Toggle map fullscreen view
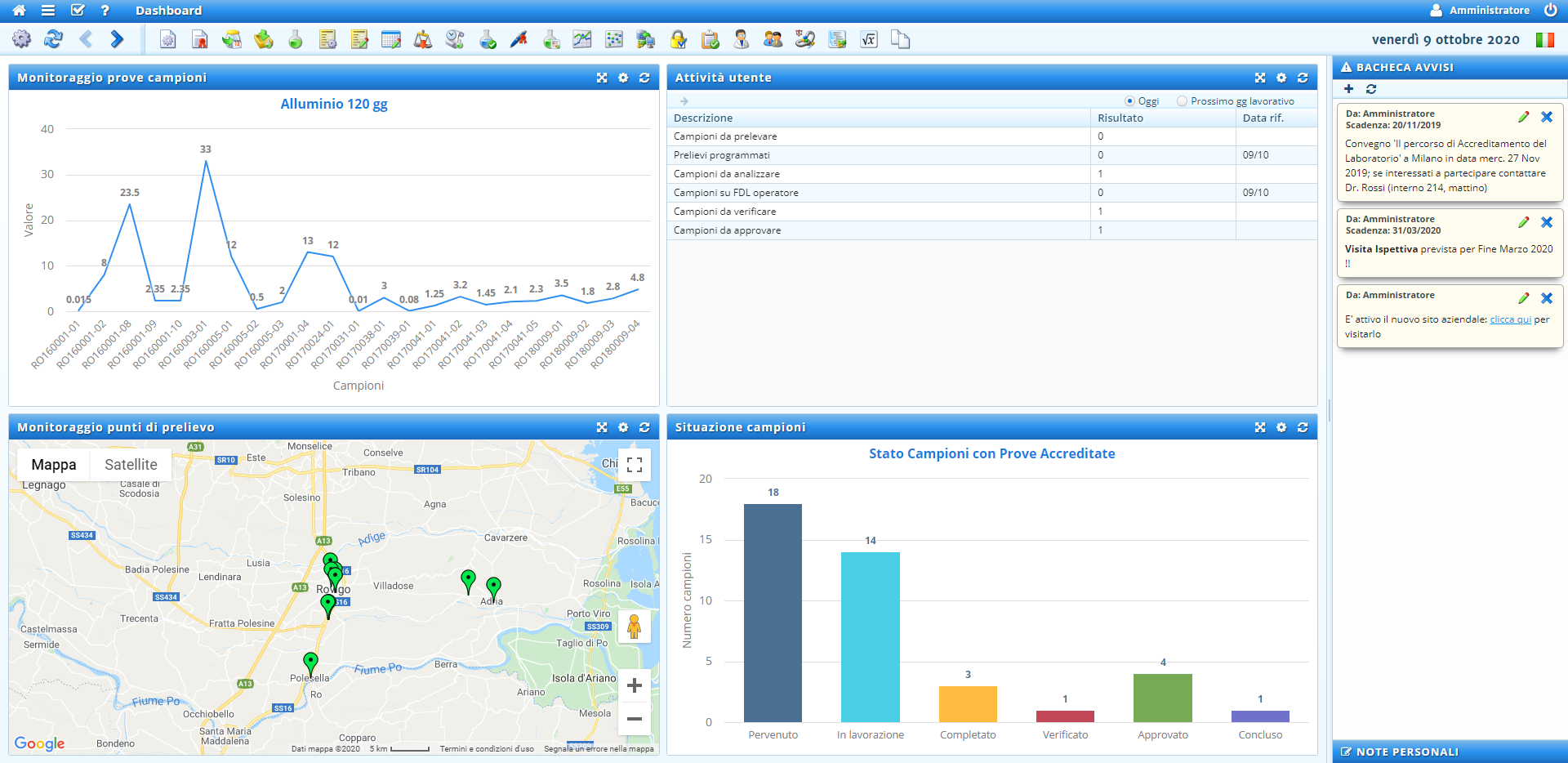This screenshot has width=1568, height=763. pyautogui.click(x=635, y=465)
